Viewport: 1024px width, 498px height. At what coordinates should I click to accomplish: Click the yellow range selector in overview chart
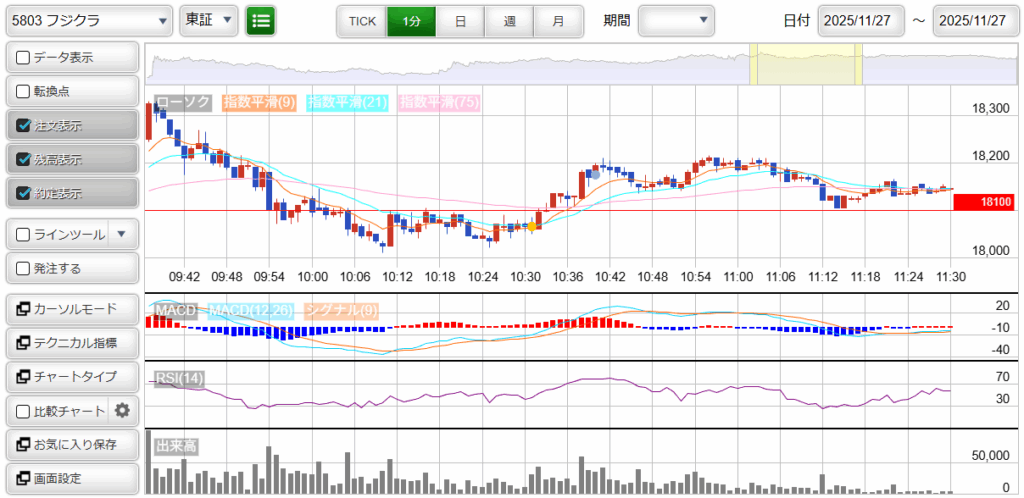(806, 65)
